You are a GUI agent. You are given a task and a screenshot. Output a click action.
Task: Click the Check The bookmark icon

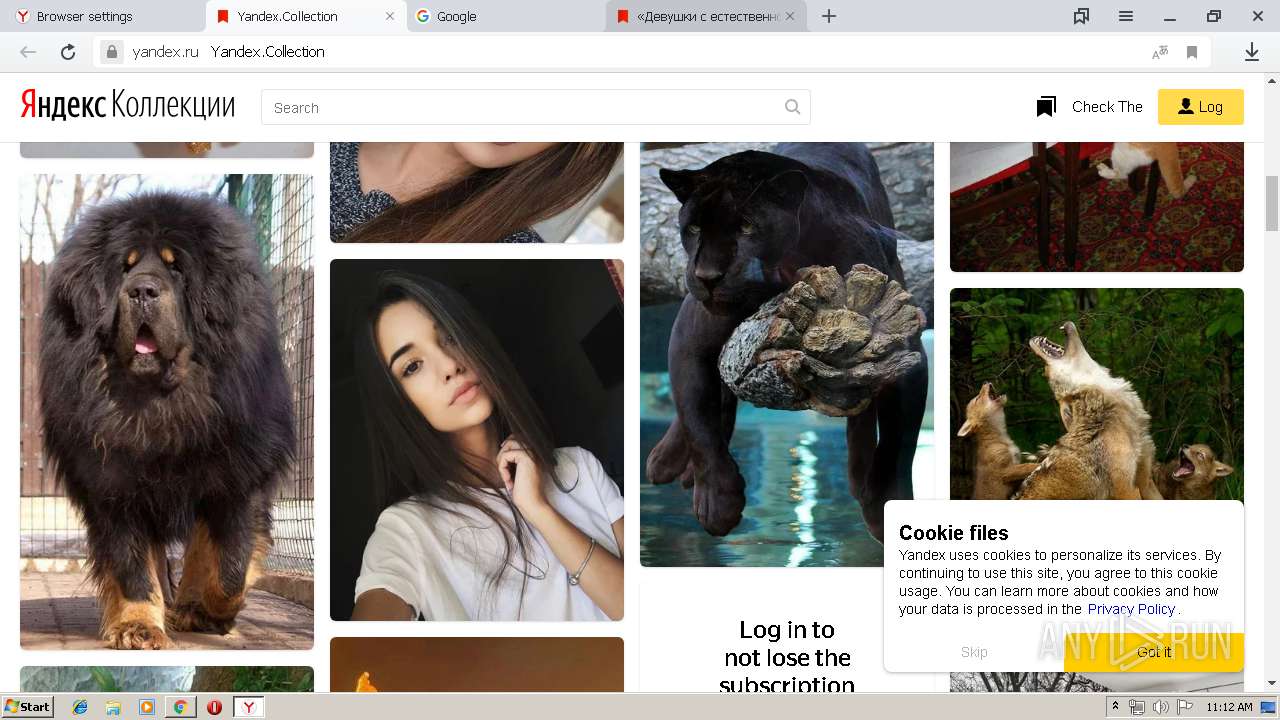pyautogui.click(x=1046, y=107)
